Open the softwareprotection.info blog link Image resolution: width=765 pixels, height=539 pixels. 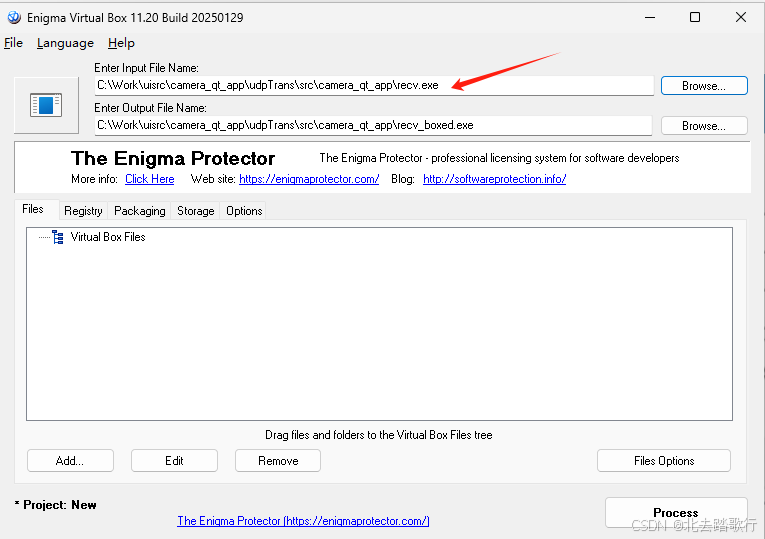494,179
